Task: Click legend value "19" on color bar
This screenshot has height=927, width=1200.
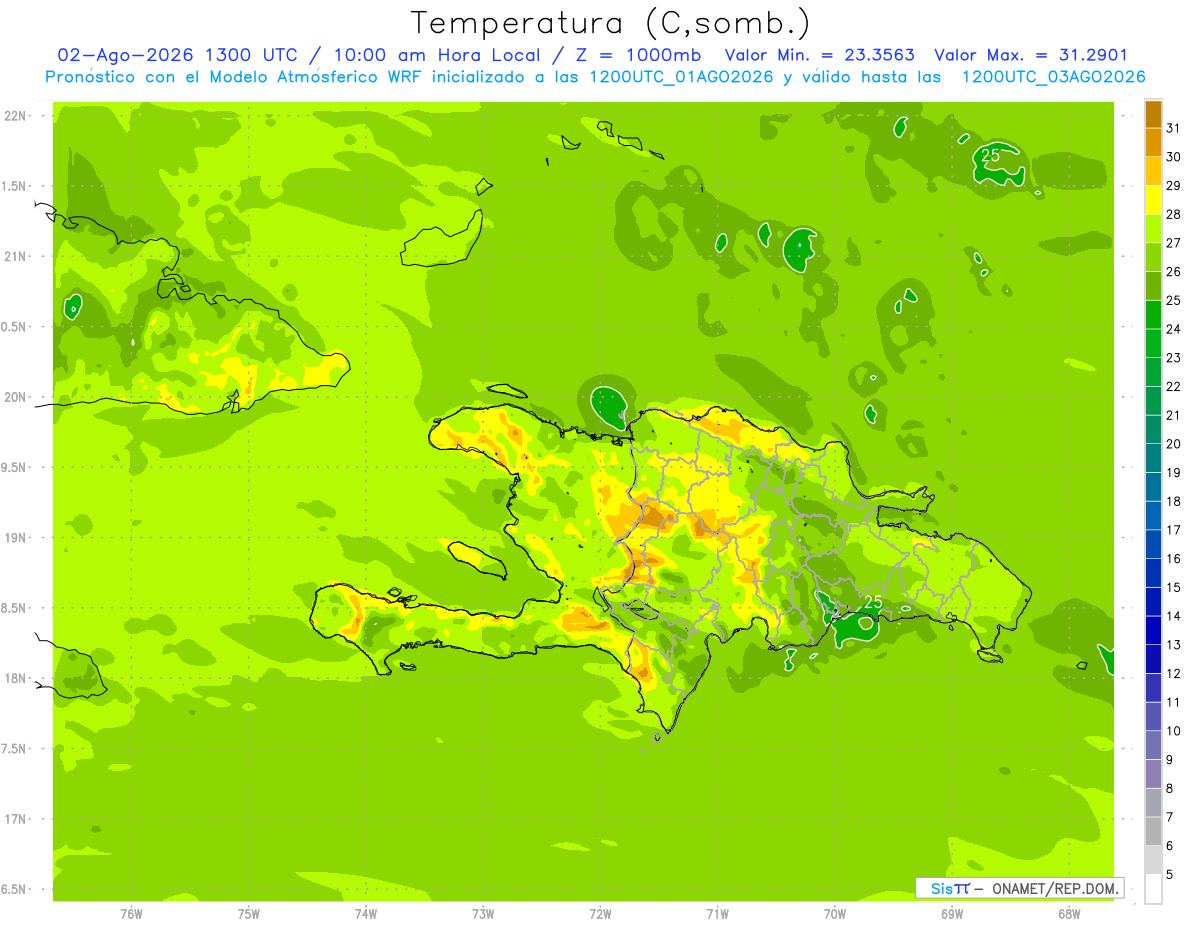Action: [x=1174, y=473]
